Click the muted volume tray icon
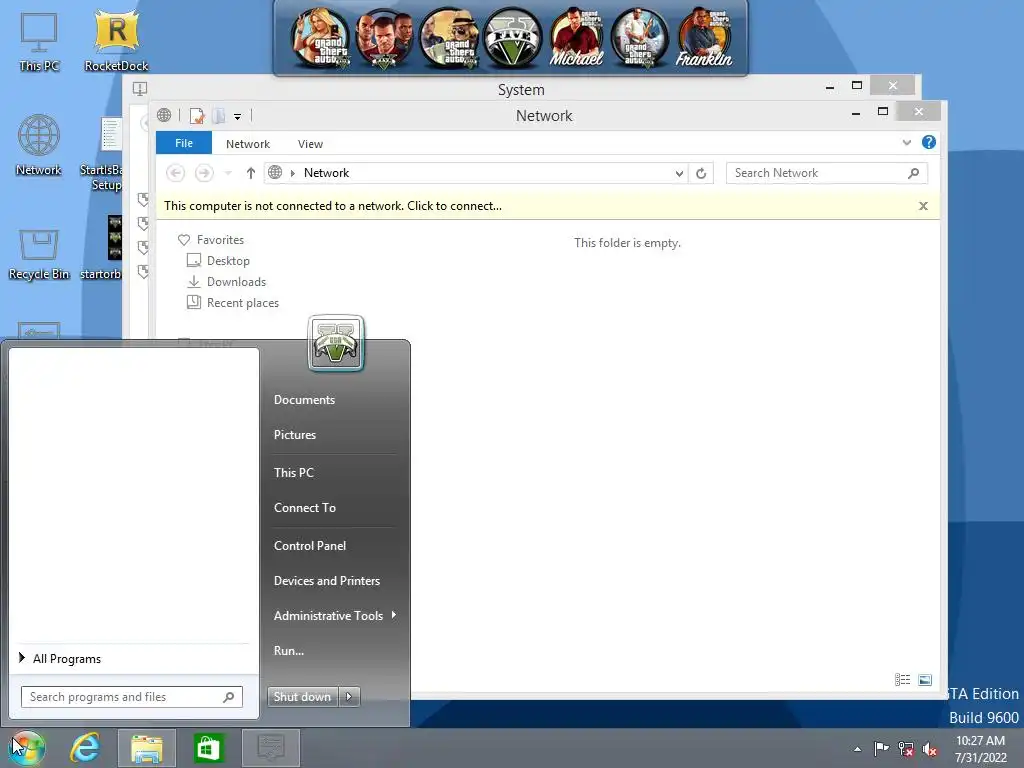The width and height of the screenshot is (1024, 768). point(930,749)
